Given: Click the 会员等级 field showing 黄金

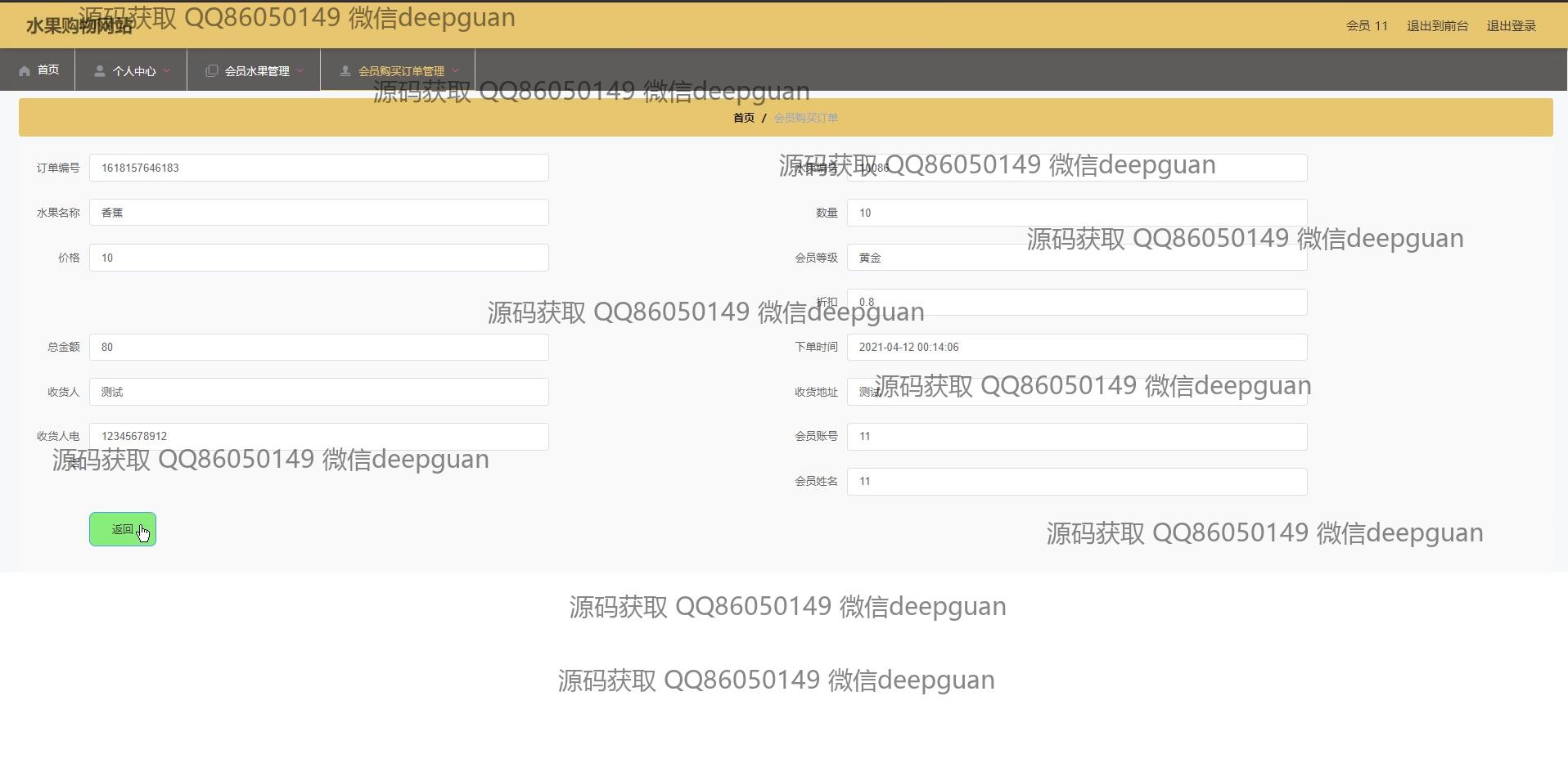Looking at the screenshot, I should [x=1076, y=258].
